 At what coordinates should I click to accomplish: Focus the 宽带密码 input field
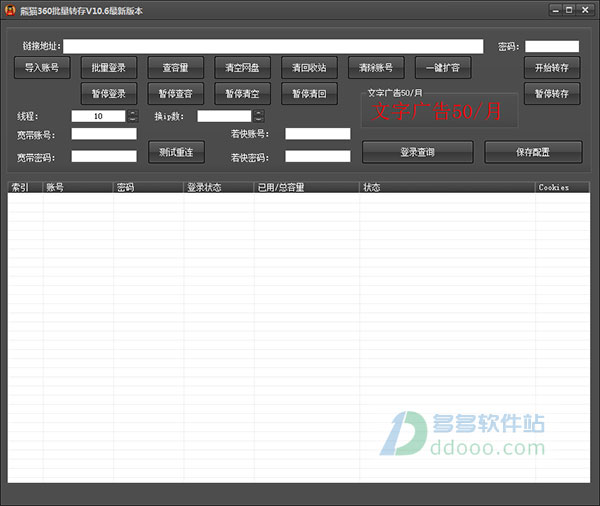[x=104, y=156]
